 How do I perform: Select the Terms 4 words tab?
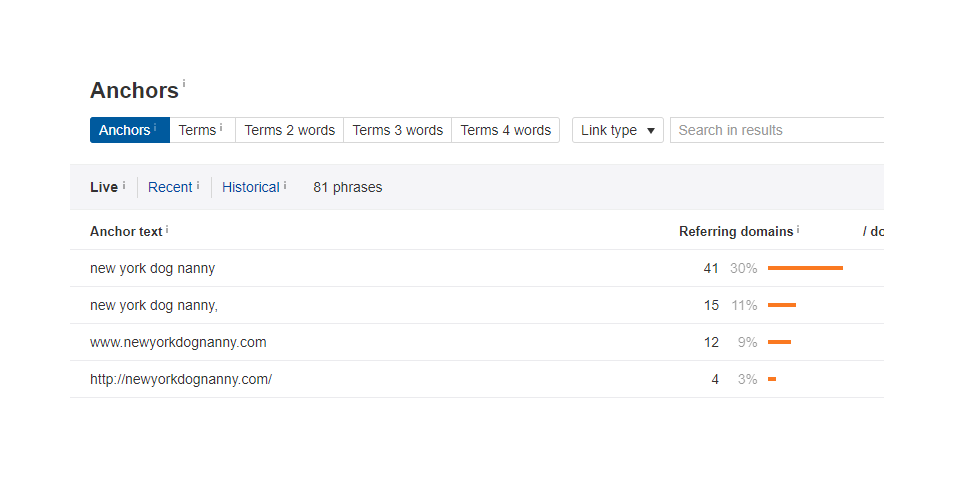click(x=505, y=130)
